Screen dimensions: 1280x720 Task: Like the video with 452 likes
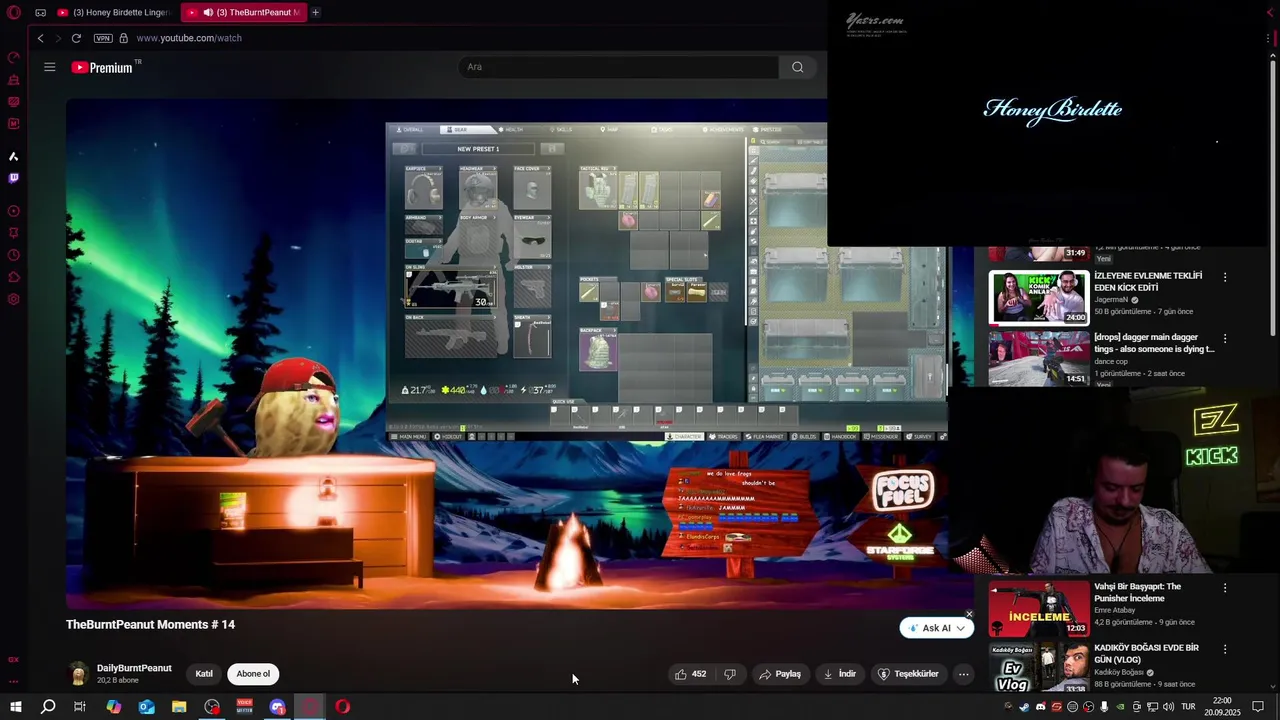point(690,674)
